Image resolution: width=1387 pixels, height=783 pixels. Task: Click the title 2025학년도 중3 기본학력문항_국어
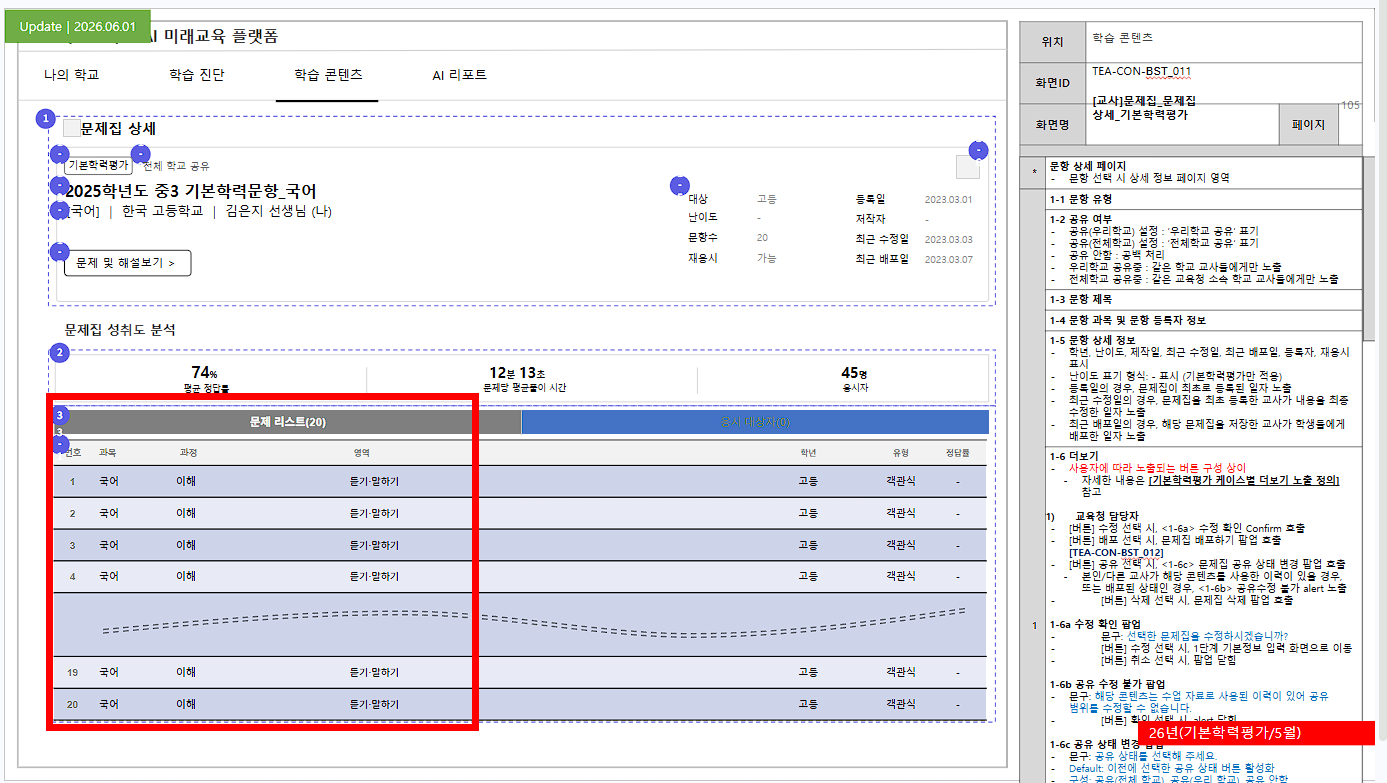191,192
